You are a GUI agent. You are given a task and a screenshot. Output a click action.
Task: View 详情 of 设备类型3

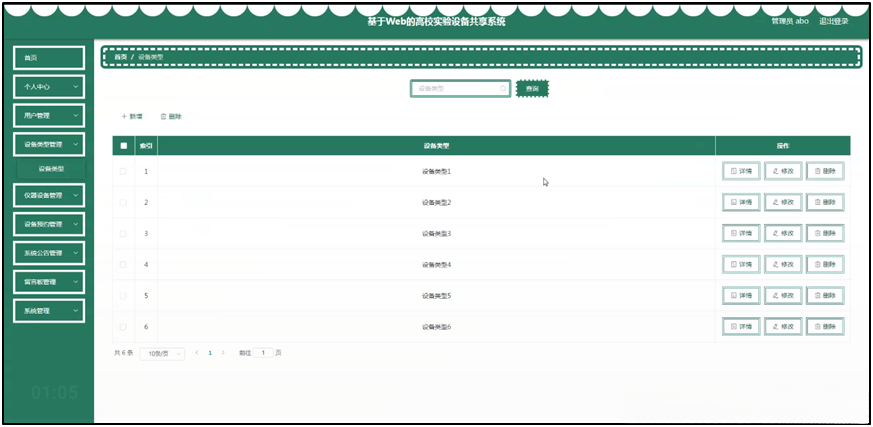[741, 233]
